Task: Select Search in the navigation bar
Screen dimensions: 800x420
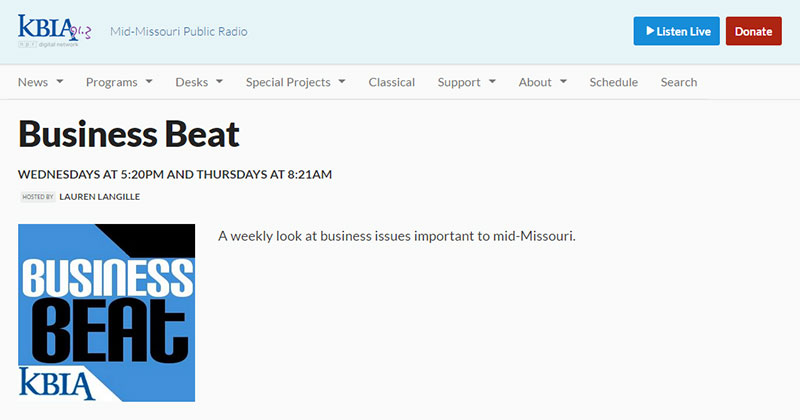Action: pos(679,82)
